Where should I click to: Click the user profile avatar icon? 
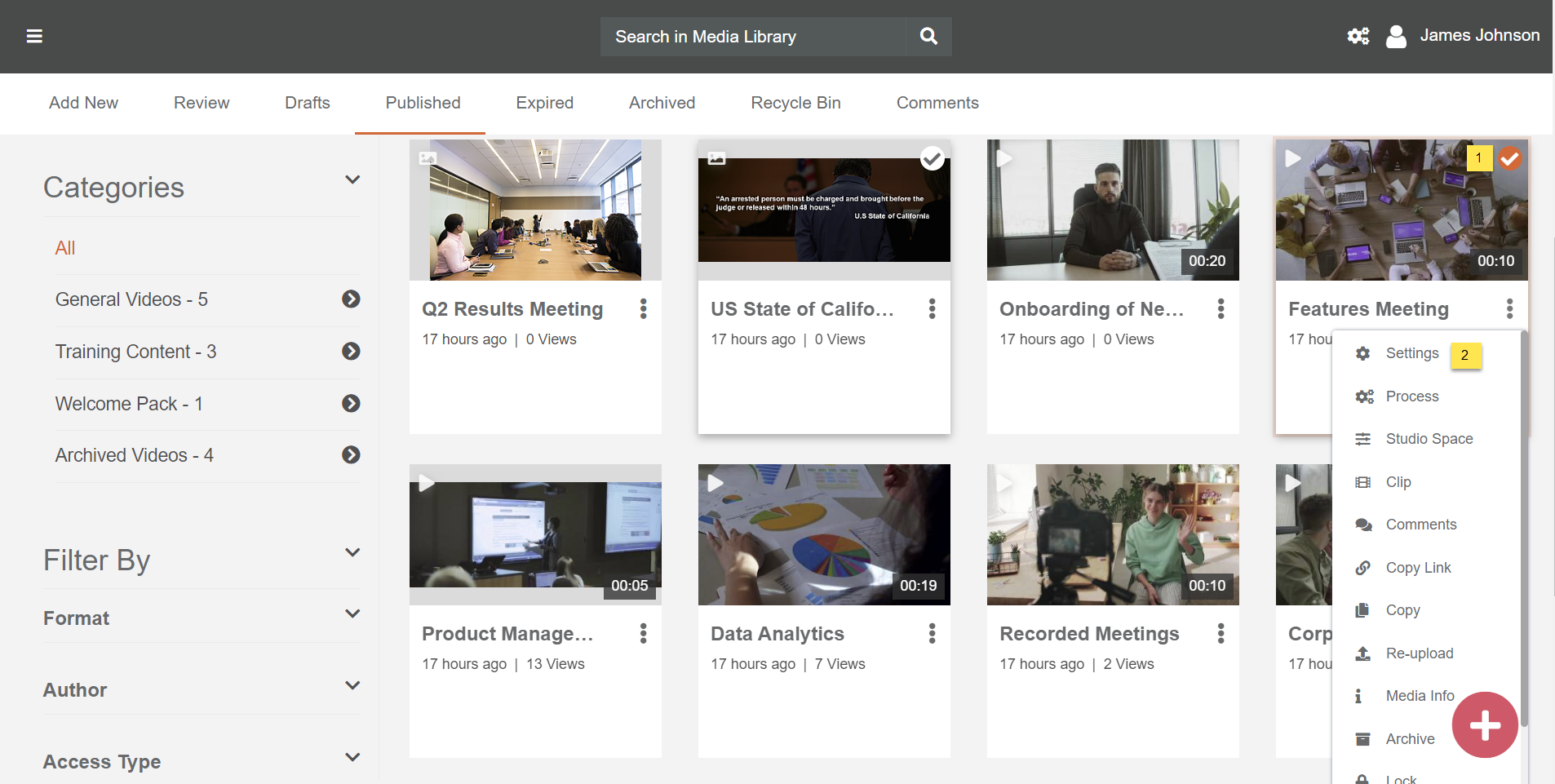[x=1396, y=36]
